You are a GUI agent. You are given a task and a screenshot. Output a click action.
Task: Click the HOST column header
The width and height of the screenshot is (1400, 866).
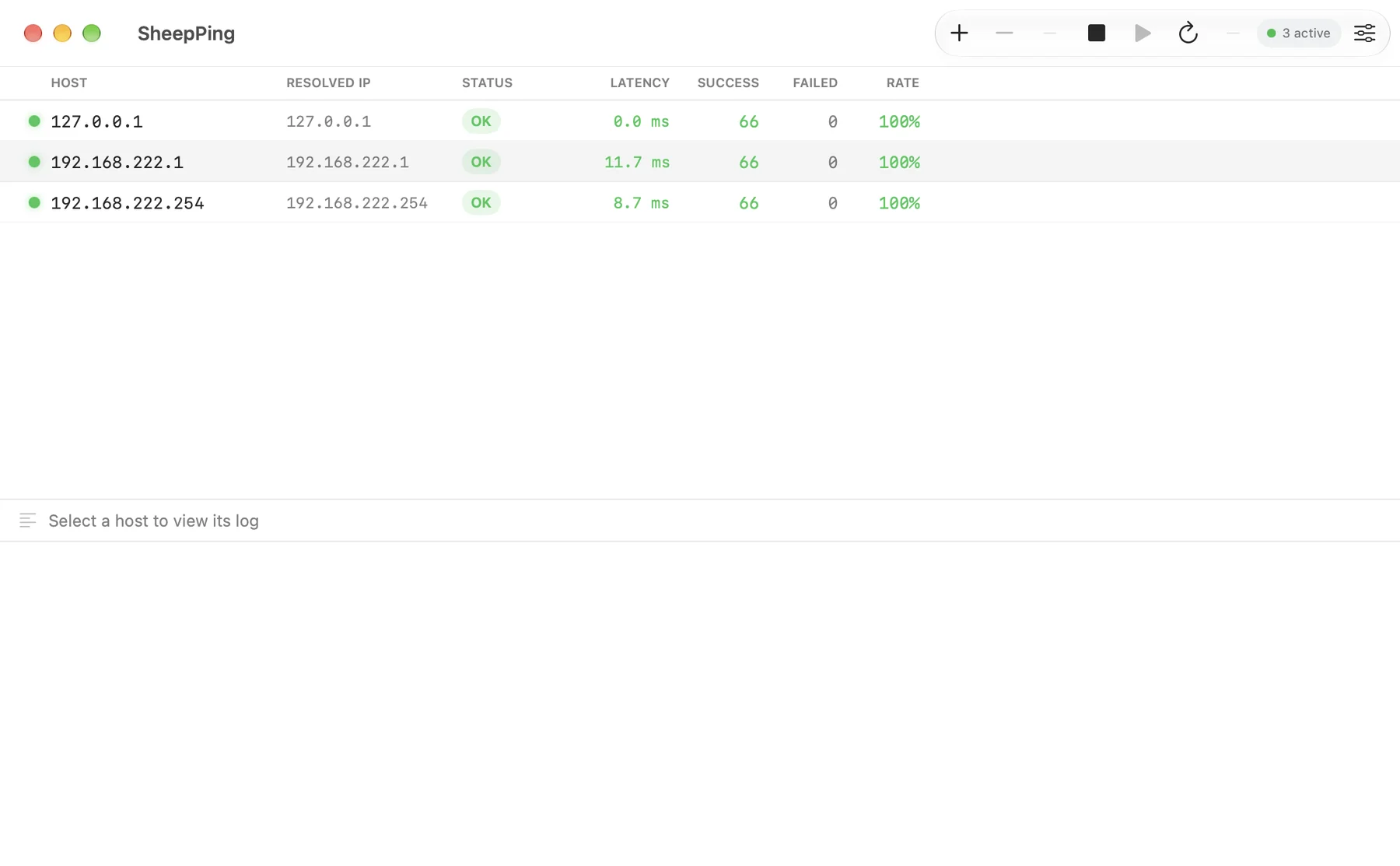pyautogui.click(x=69, y=82)
